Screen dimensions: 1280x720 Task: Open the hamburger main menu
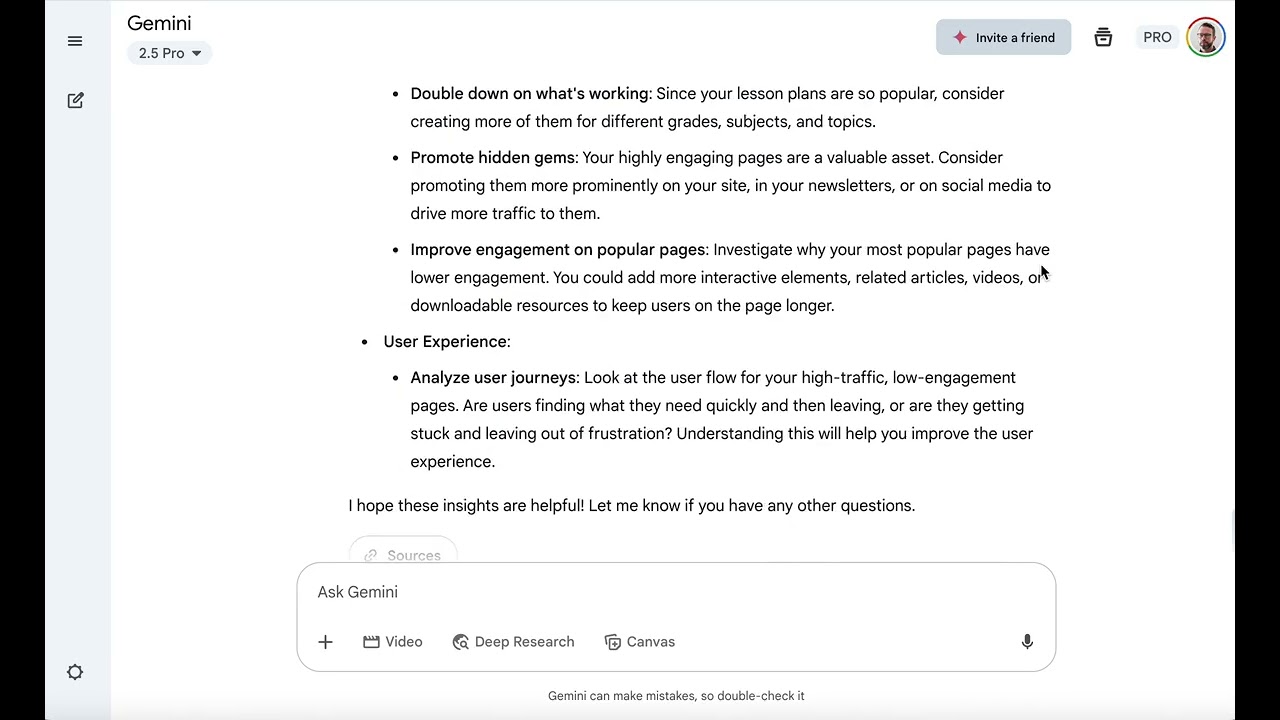pos(75,41)
